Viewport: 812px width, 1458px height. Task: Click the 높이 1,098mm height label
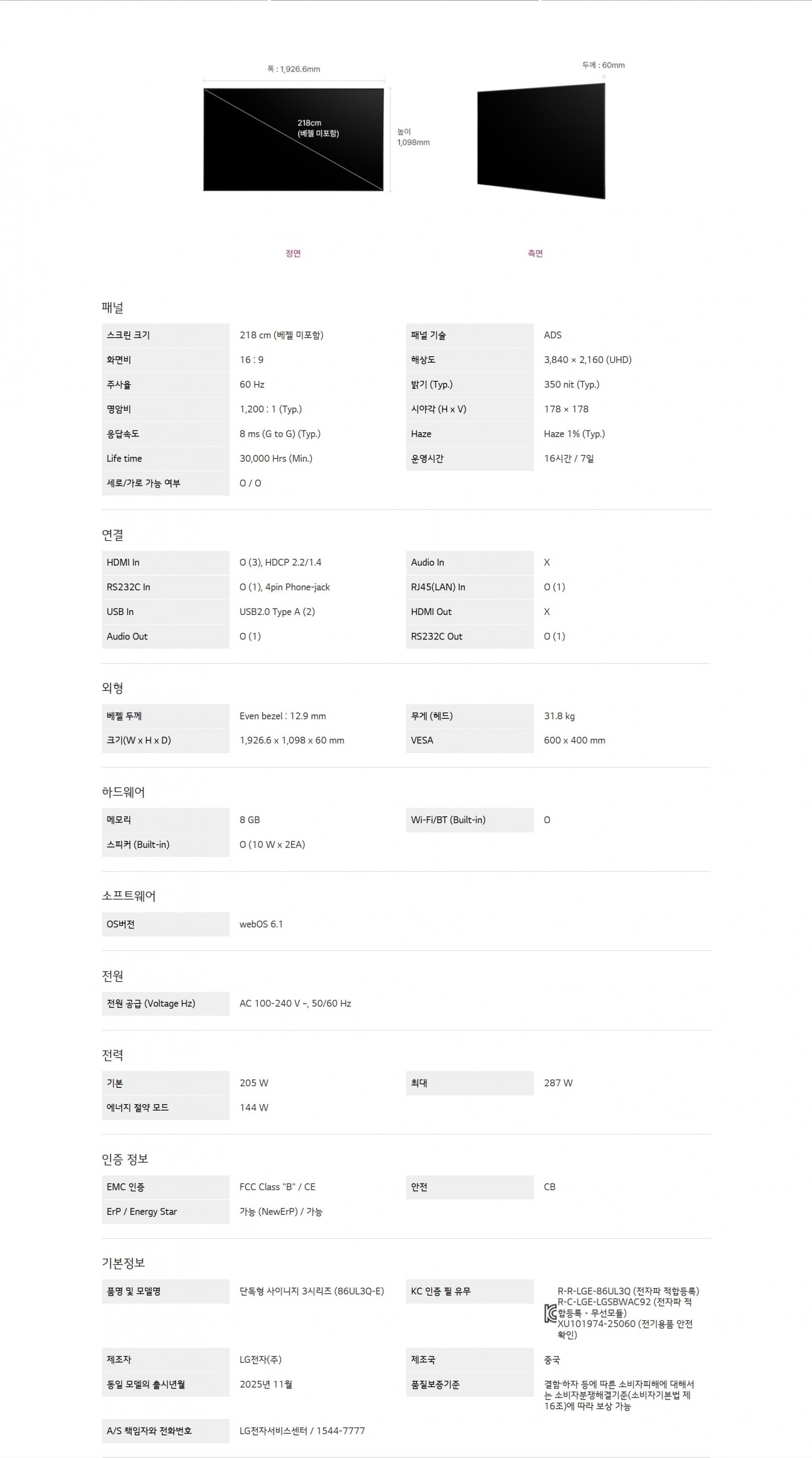(x=412, y=137)
